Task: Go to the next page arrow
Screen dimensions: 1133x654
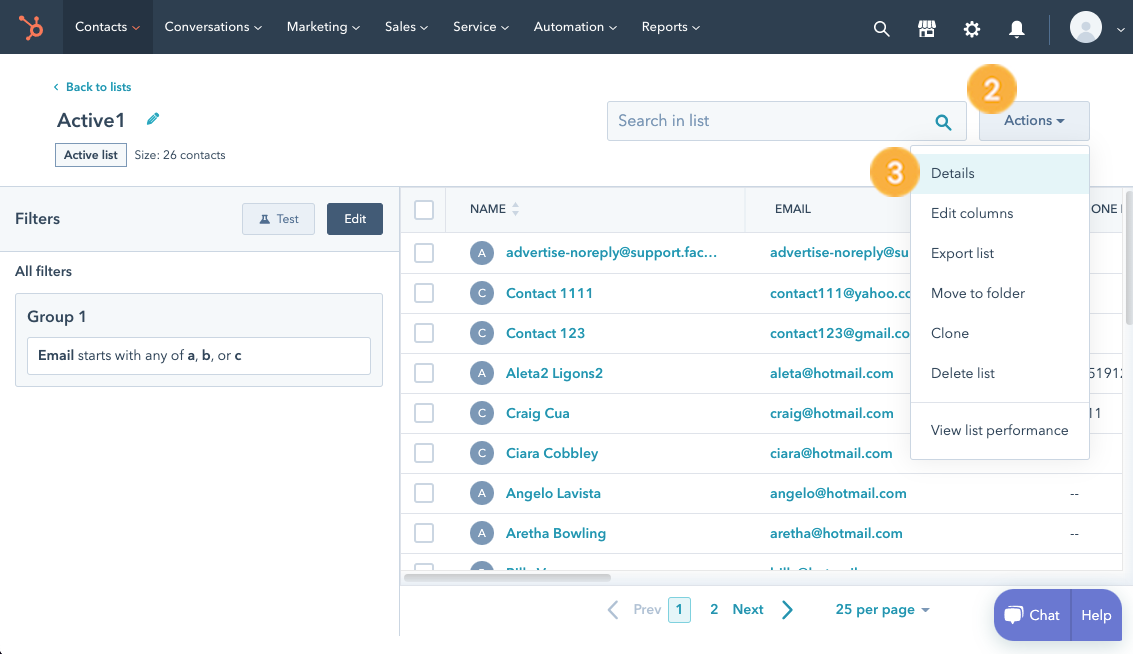Action: click(788, 610)
